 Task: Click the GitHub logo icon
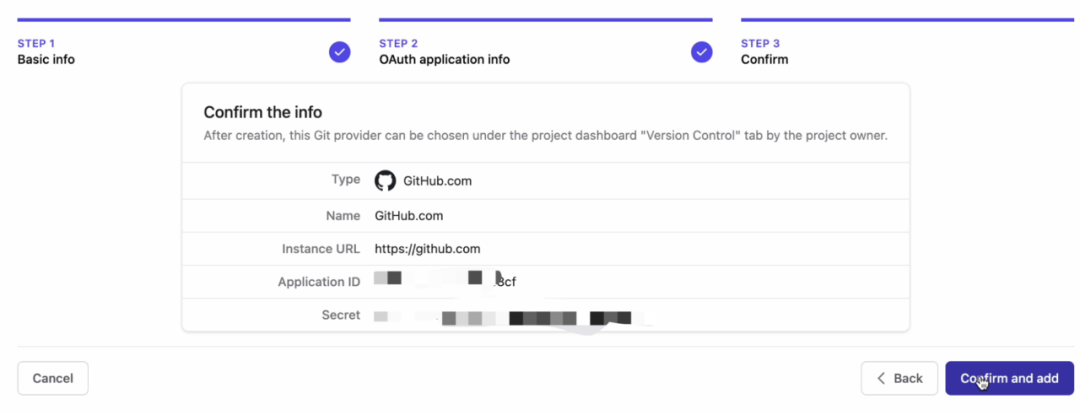point(385,181)
